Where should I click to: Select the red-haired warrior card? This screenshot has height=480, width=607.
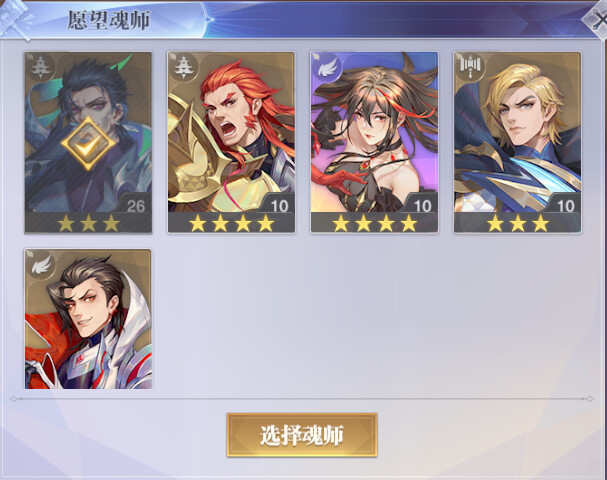[231, 142]
